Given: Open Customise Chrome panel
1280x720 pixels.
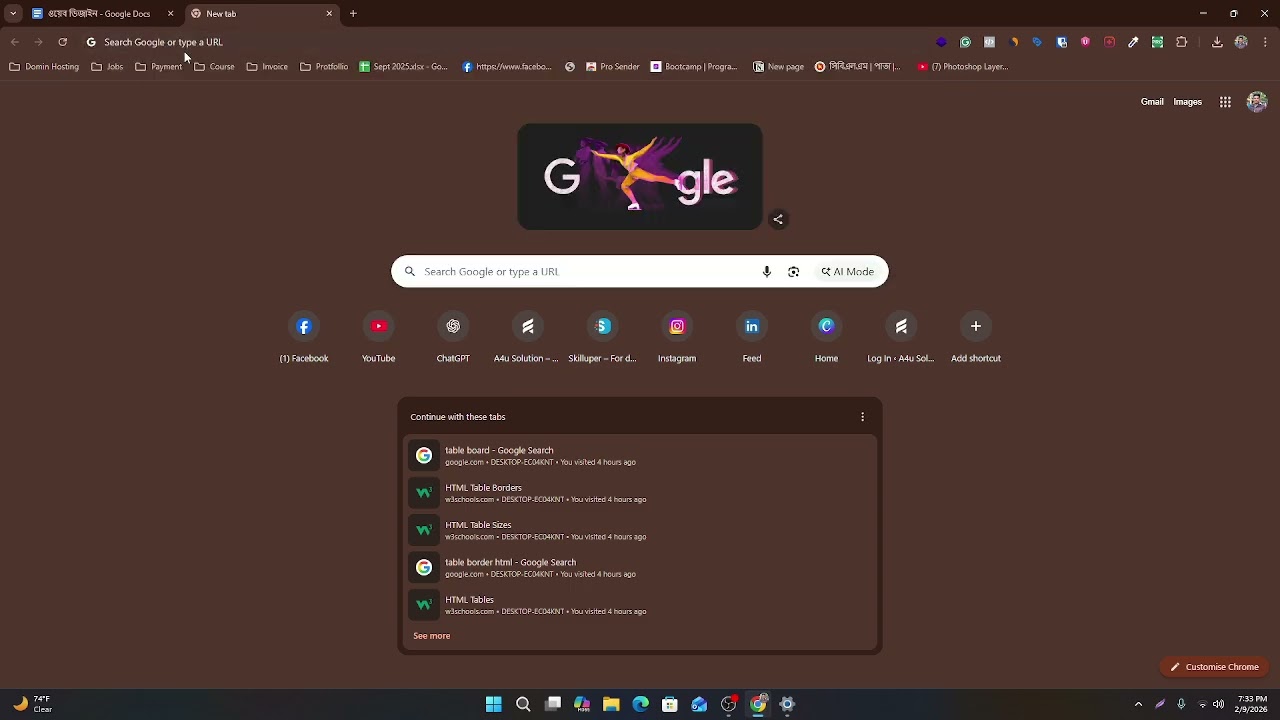Looking at the screenshot, I should (1215, 667).
